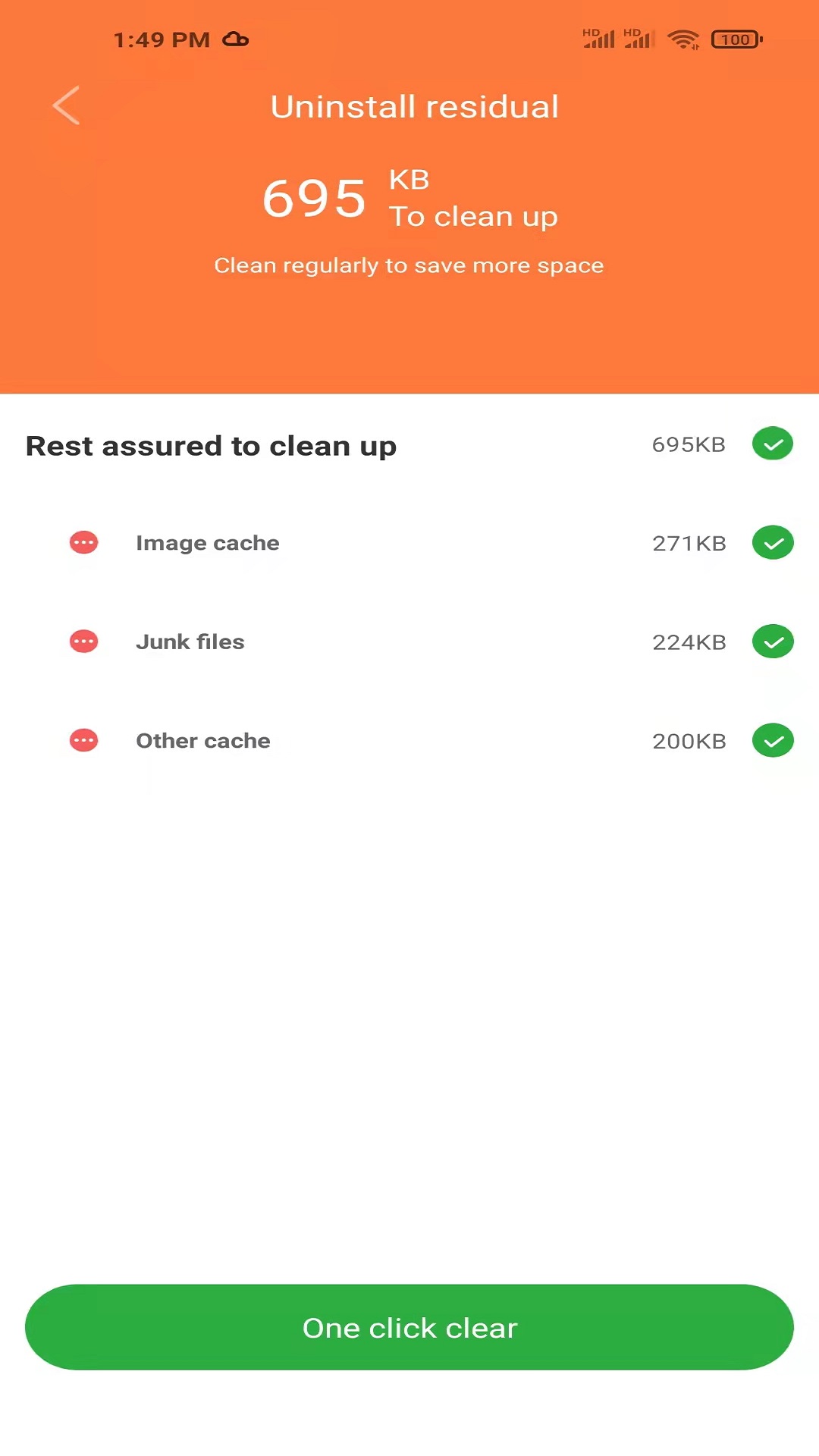Uncheck the Junk files checkbox
Image resolution: width=819 pixels, height=1456 pixels.
pos(772,642)
